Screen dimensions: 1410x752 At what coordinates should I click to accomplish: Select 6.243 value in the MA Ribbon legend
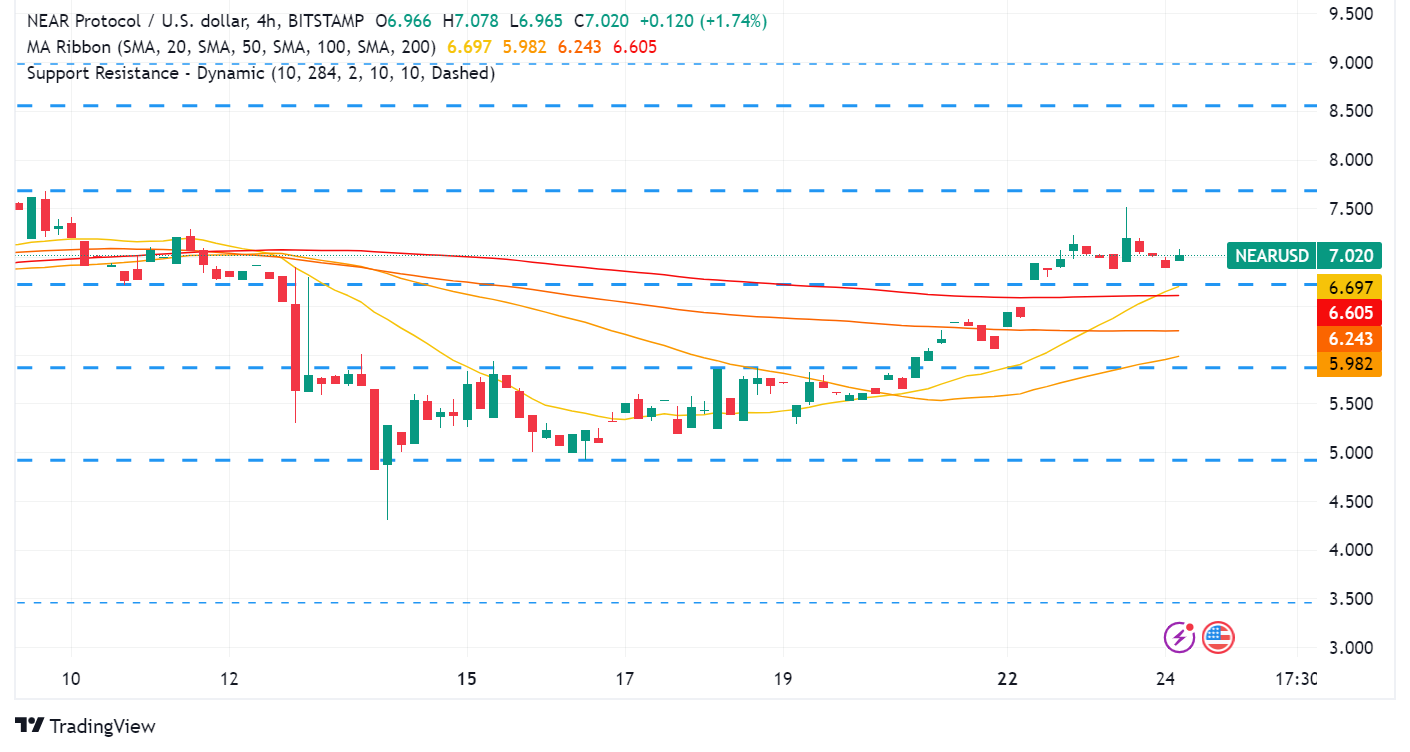pyautogui.click(x=579, y=47)
